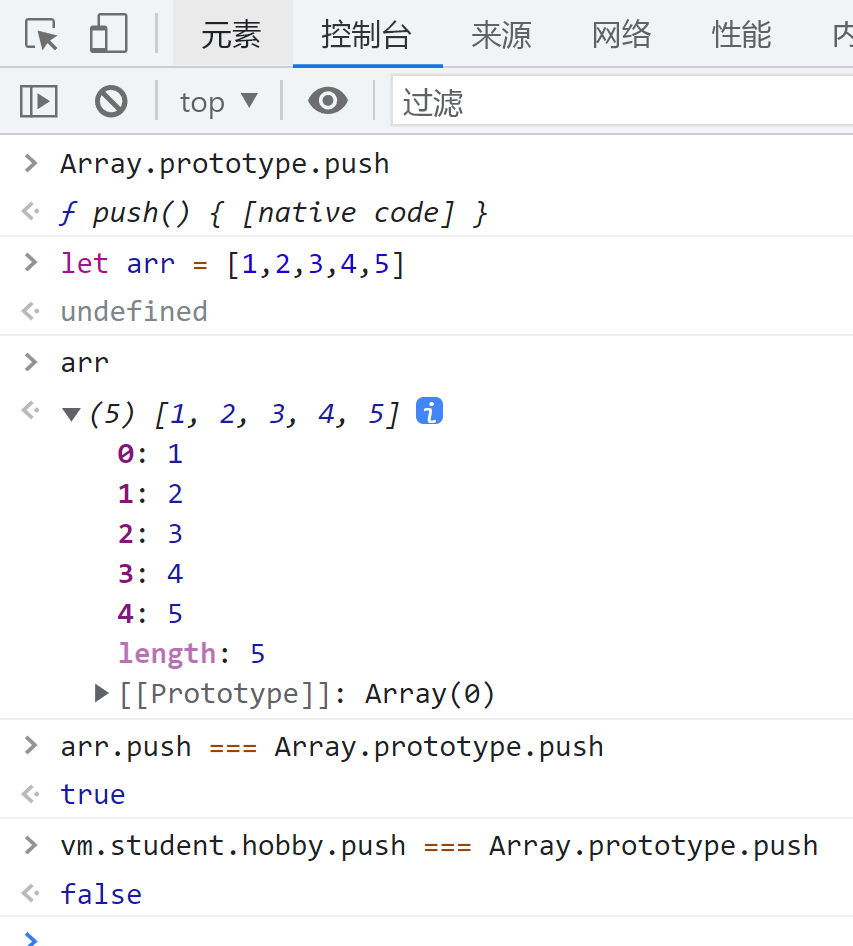Screen dimensions: 853x946
Task: Switch to the 来源 tab
Action: (501, 35)
